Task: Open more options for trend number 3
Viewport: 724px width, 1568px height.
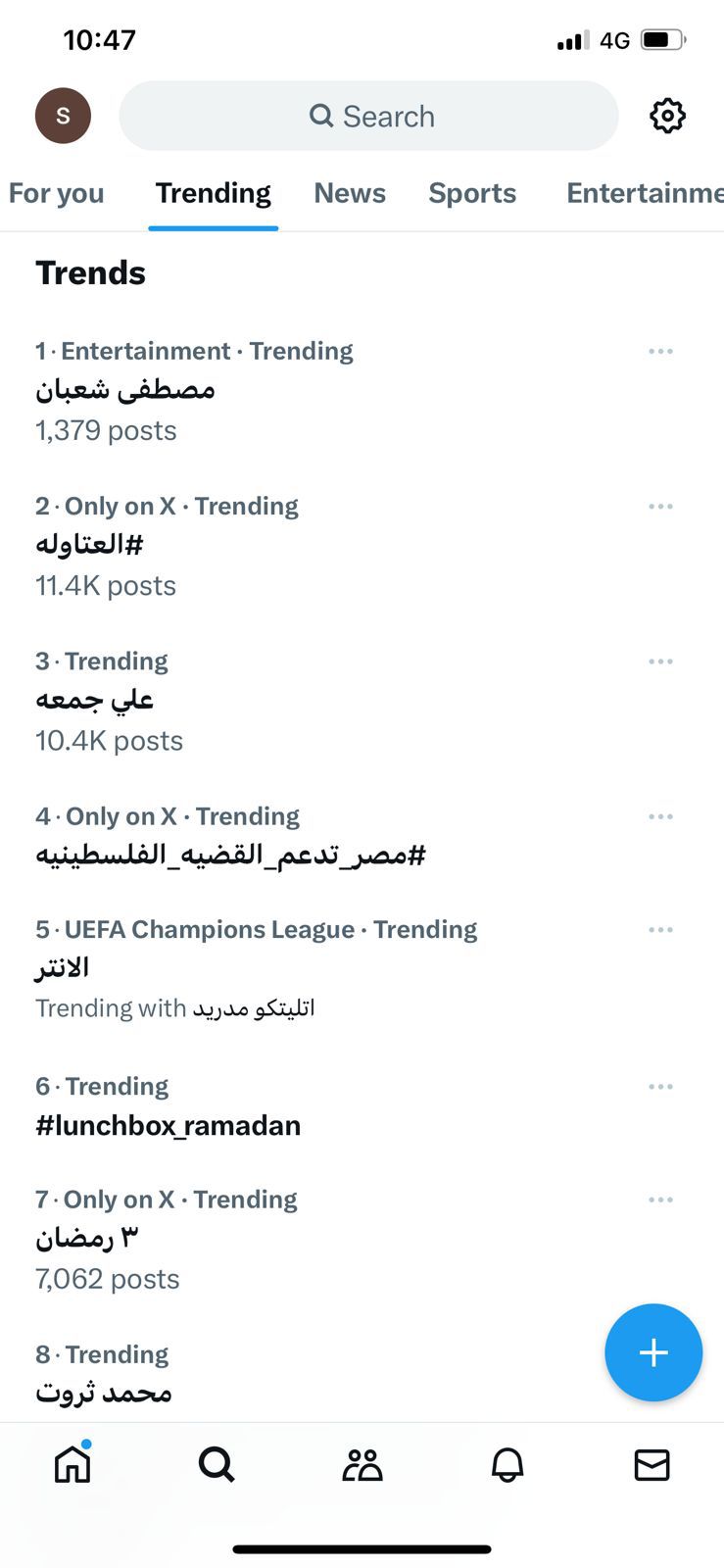Action: point(660,661)
